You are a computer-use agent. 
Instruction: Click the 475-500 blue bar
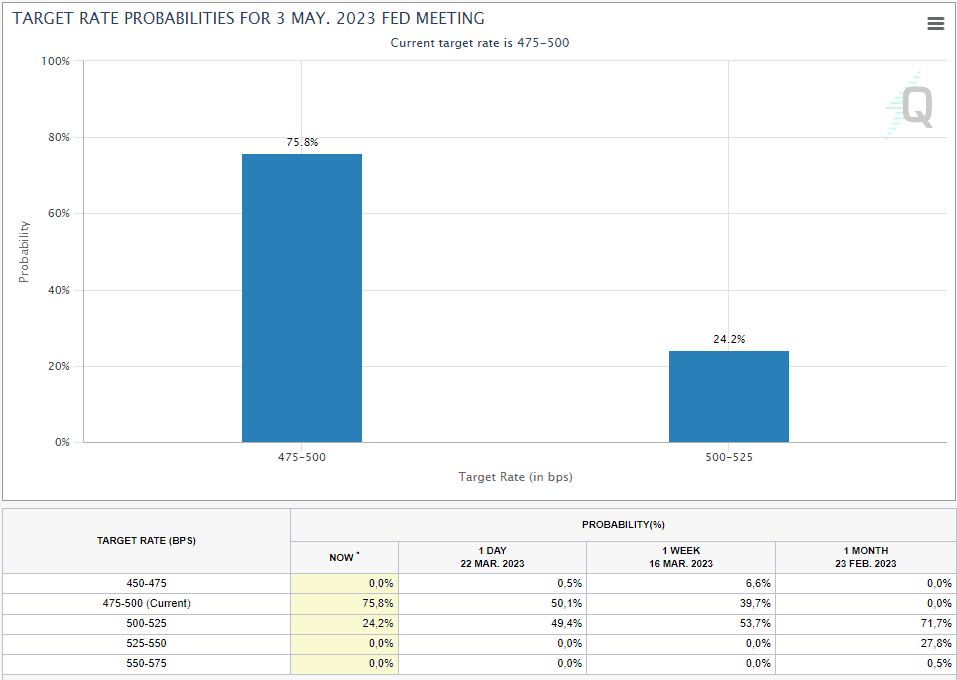[301, 298]
